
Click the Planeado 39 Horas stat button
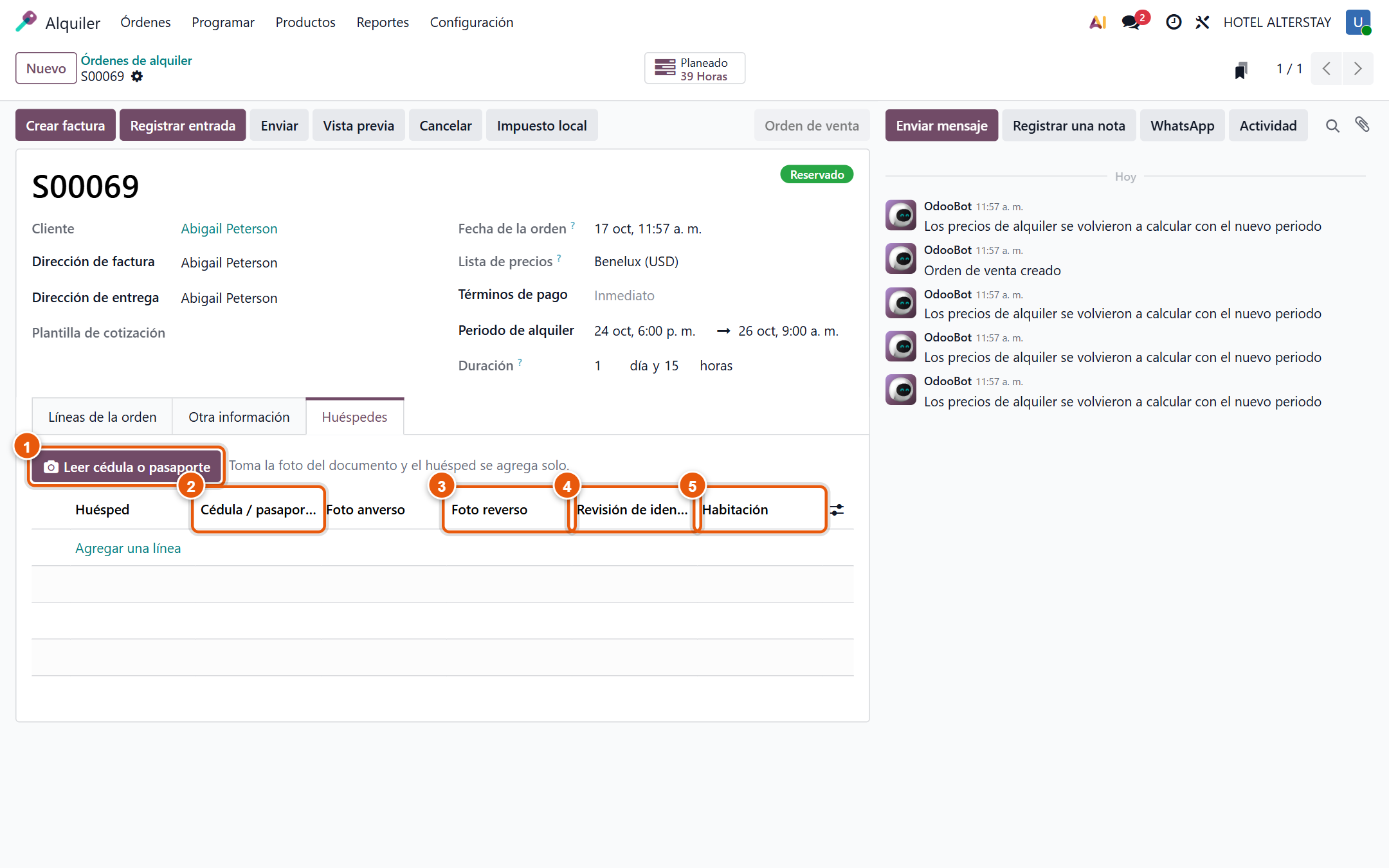point(694,69)
